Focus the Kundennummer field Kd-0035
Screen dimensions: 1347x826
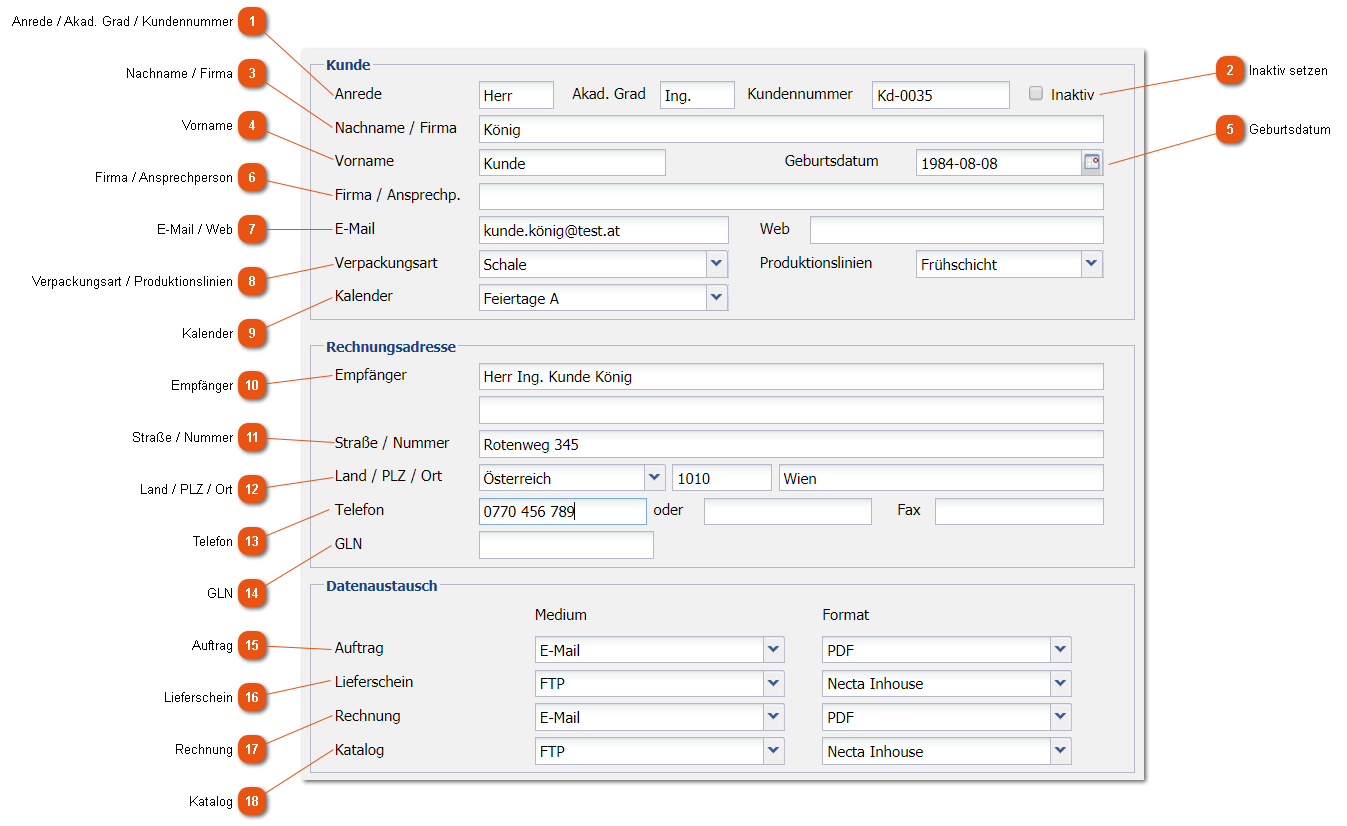click(x=941, y=95)
